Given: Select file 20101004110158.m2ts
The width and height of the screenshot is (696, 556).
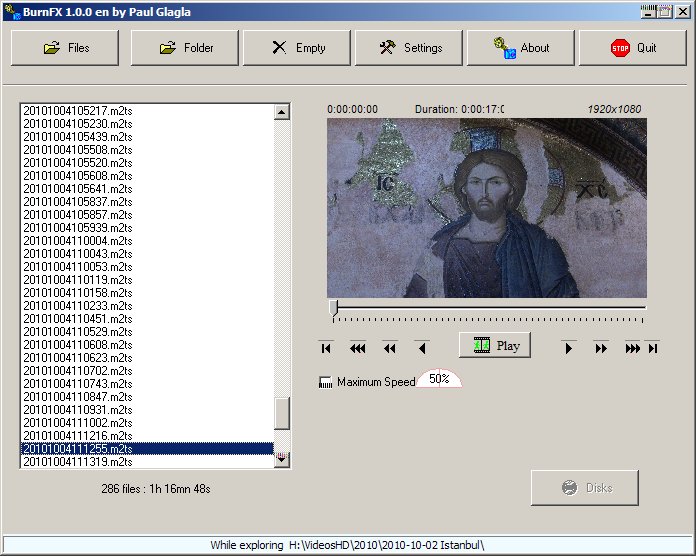Looking at the screenshot, I should click(147, 292).
